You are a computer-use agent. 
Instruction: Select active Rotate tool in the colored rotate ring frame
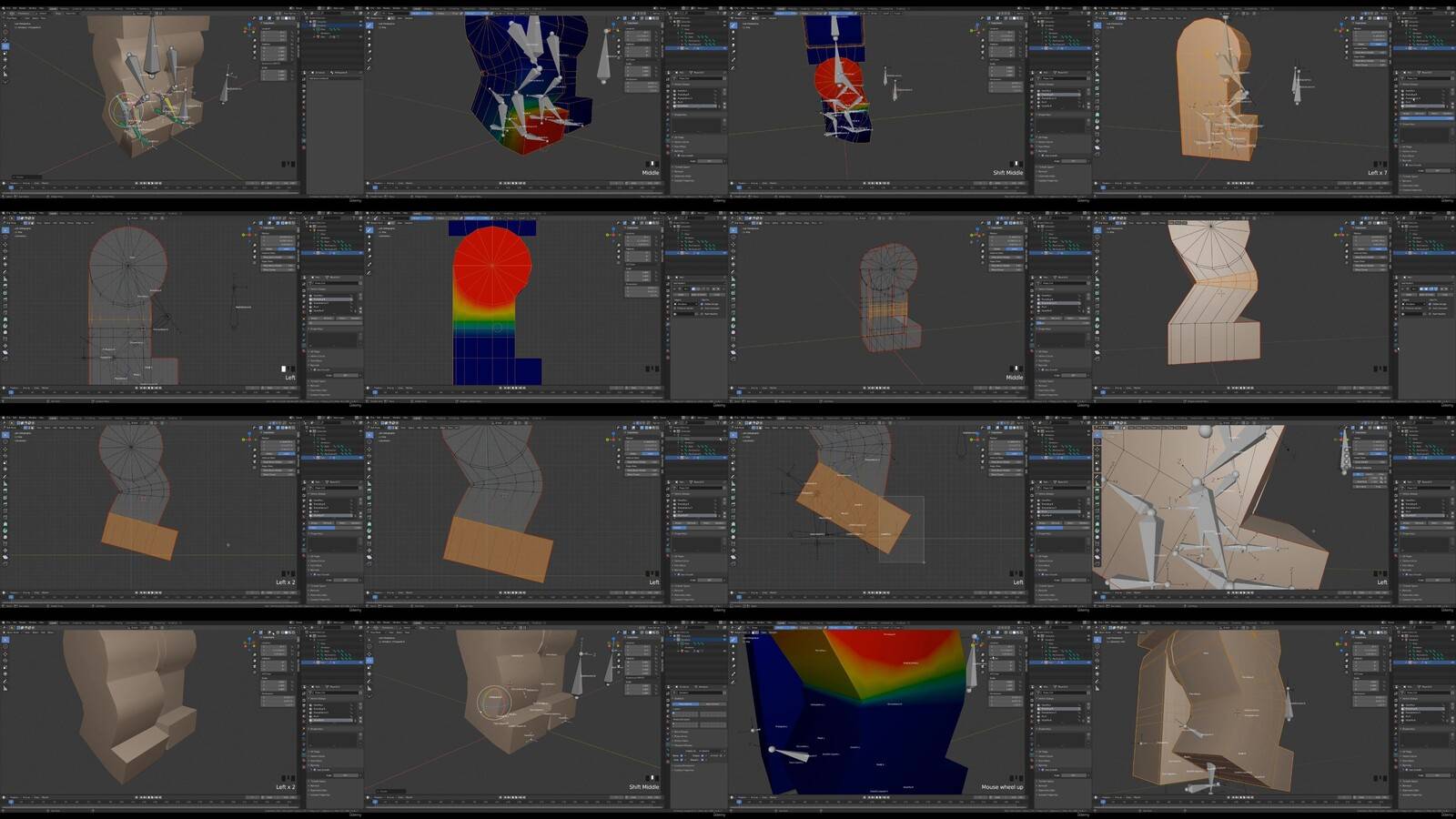[x=5, y=47]
